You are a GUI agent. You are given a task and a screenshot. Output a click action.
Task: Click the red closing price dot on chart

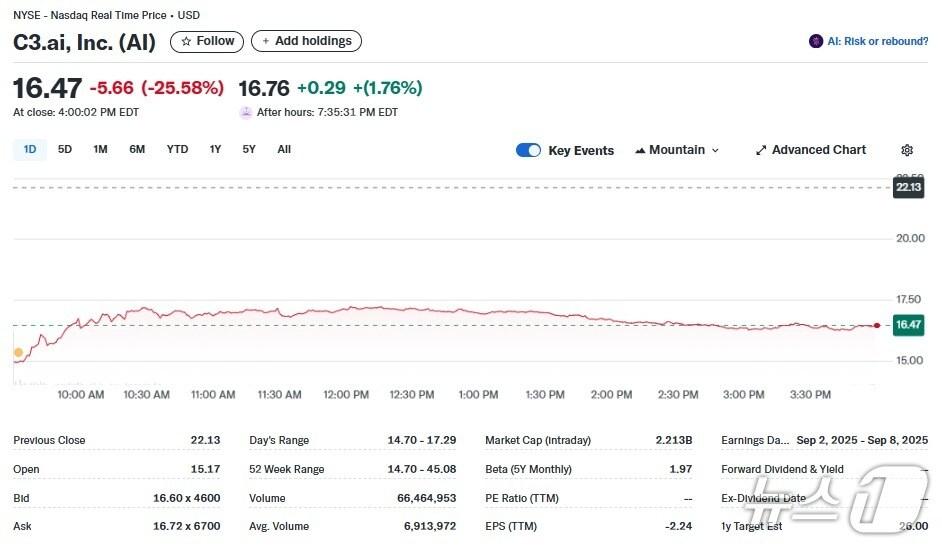877,325
